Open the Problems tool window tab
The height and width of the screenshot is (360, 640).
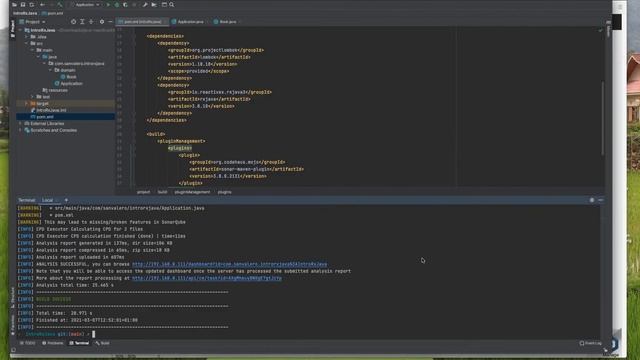tap(53, 343)
